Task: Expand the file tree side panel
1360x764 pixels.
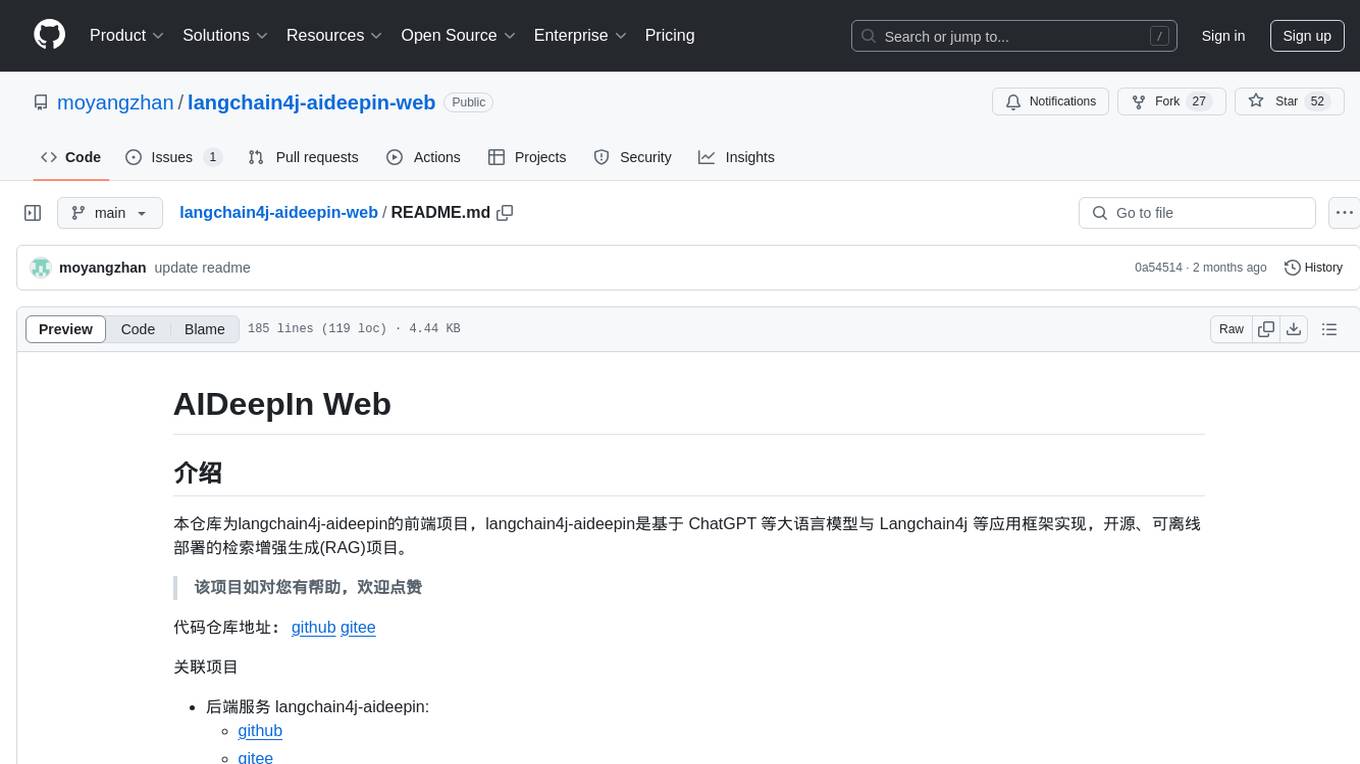Action: pyautogui.click(x=33, y=213)
